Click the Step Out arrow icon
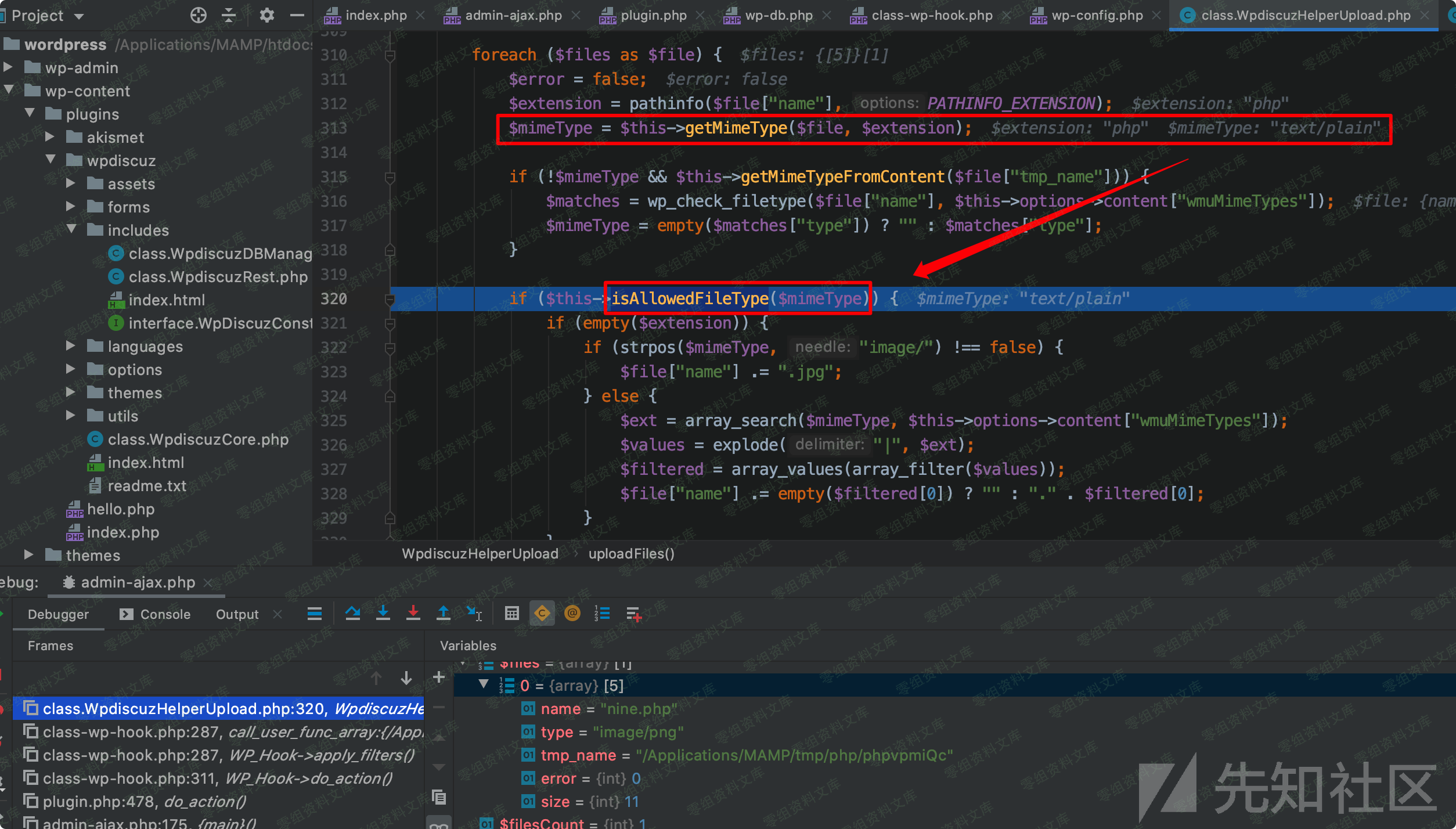The height and width of the screenshot is (829, 1456). 443,614
